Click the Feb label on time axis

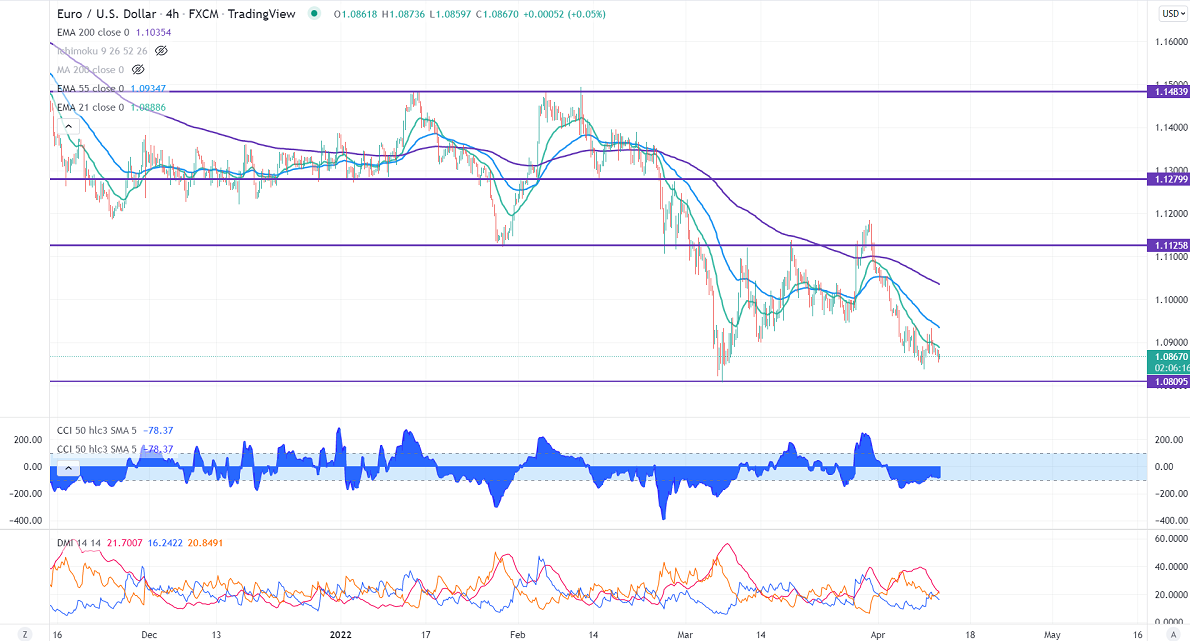pos(518,635)
